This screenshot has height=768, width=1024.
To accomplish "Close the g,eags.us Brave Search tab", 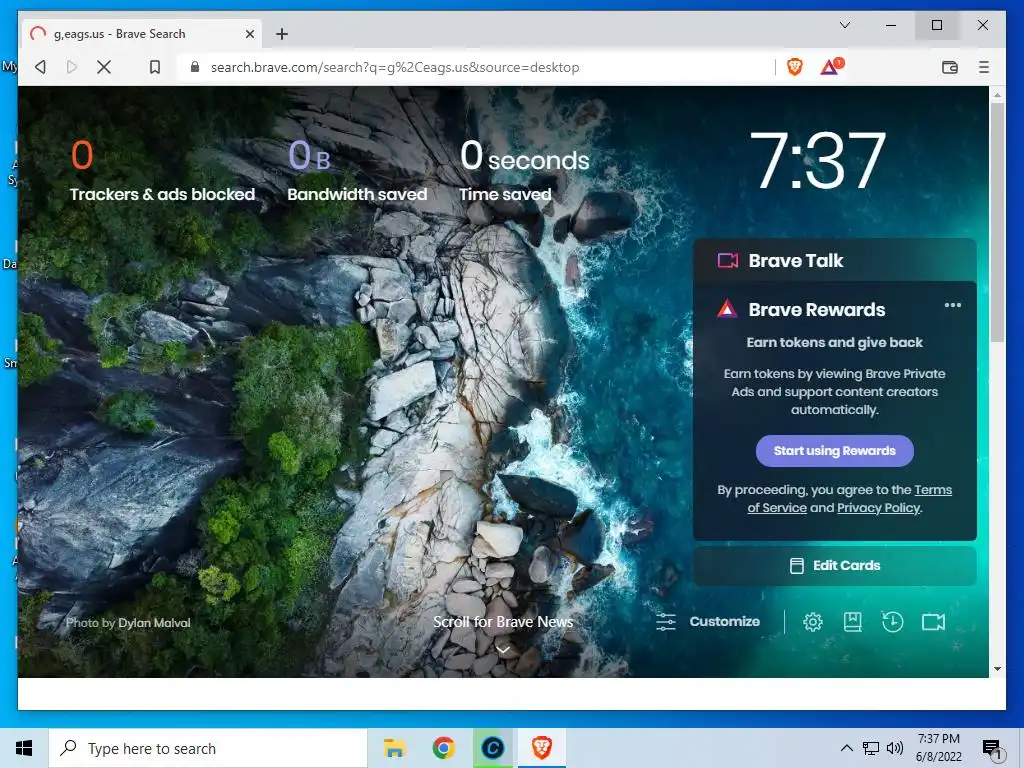I will pos(249,34).
